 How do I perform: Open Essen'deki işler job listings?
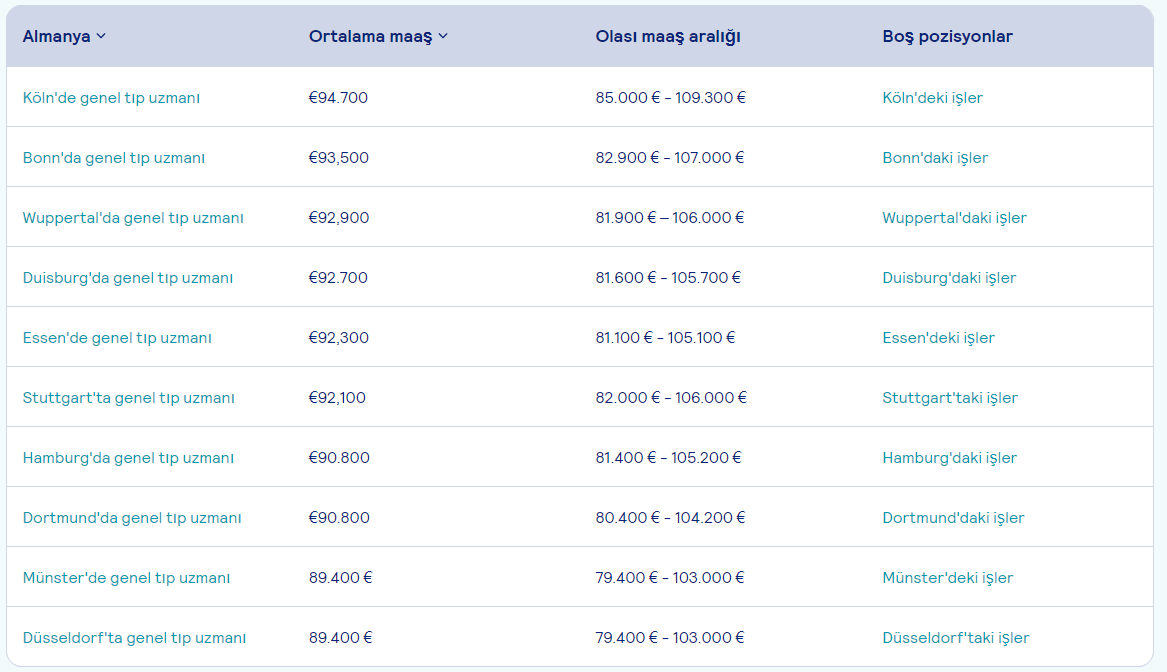[x=938, y=338]
